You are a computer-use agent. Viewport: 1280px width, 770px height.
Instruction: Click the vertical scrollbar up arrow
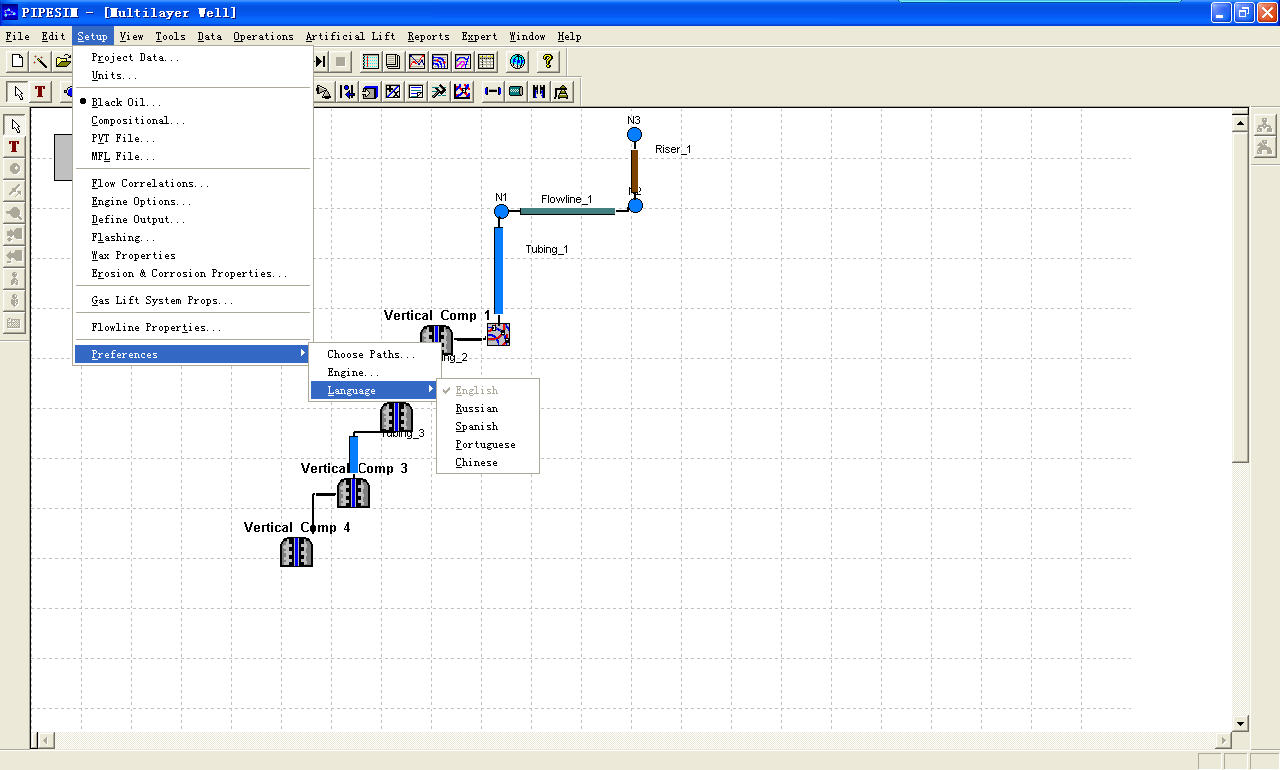(x=1240, y=124)
